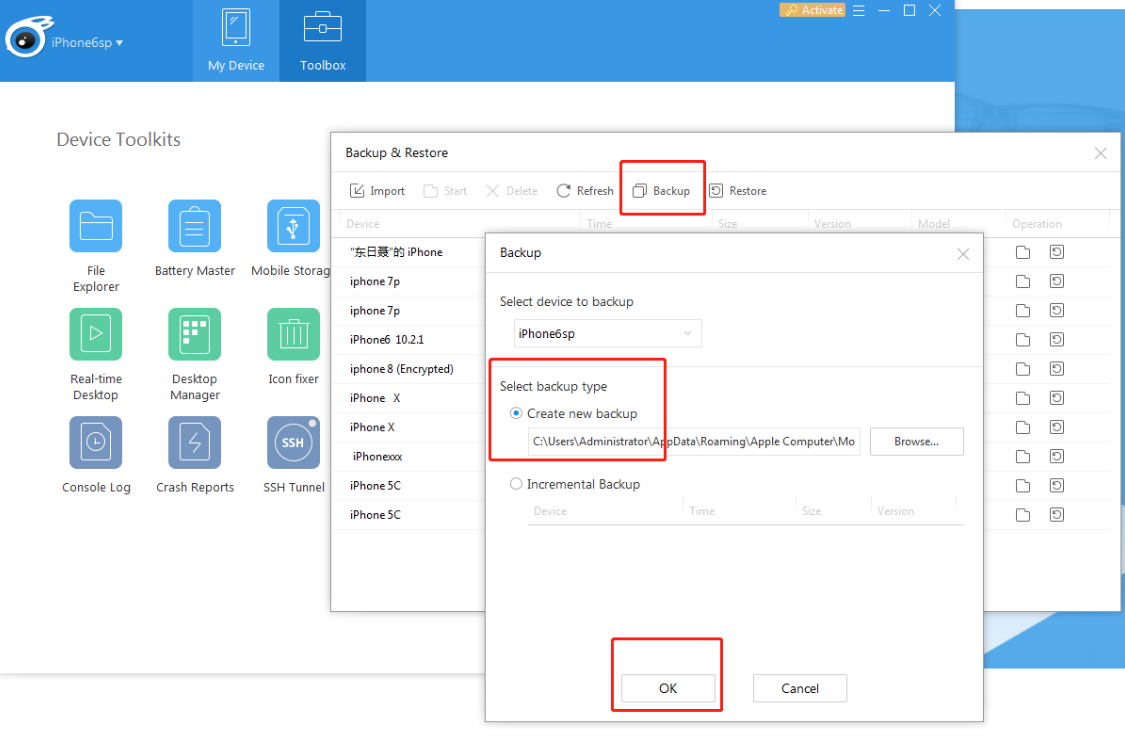The image size is (1125, 748).
Task: Click the Activate button
Action: click(x=812, y=10)
